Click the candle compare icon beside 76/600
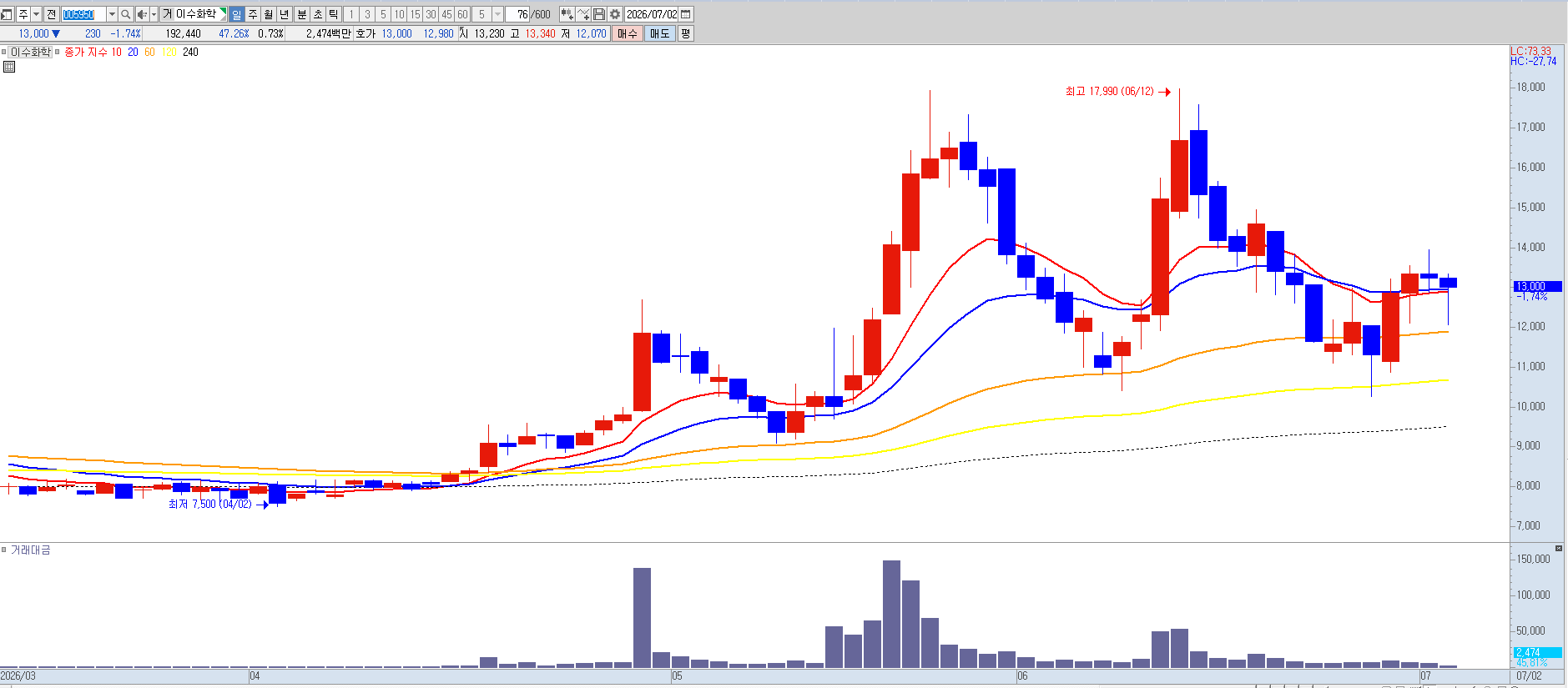The height and width of the screenshot is (688, 1568). [567, 14]
